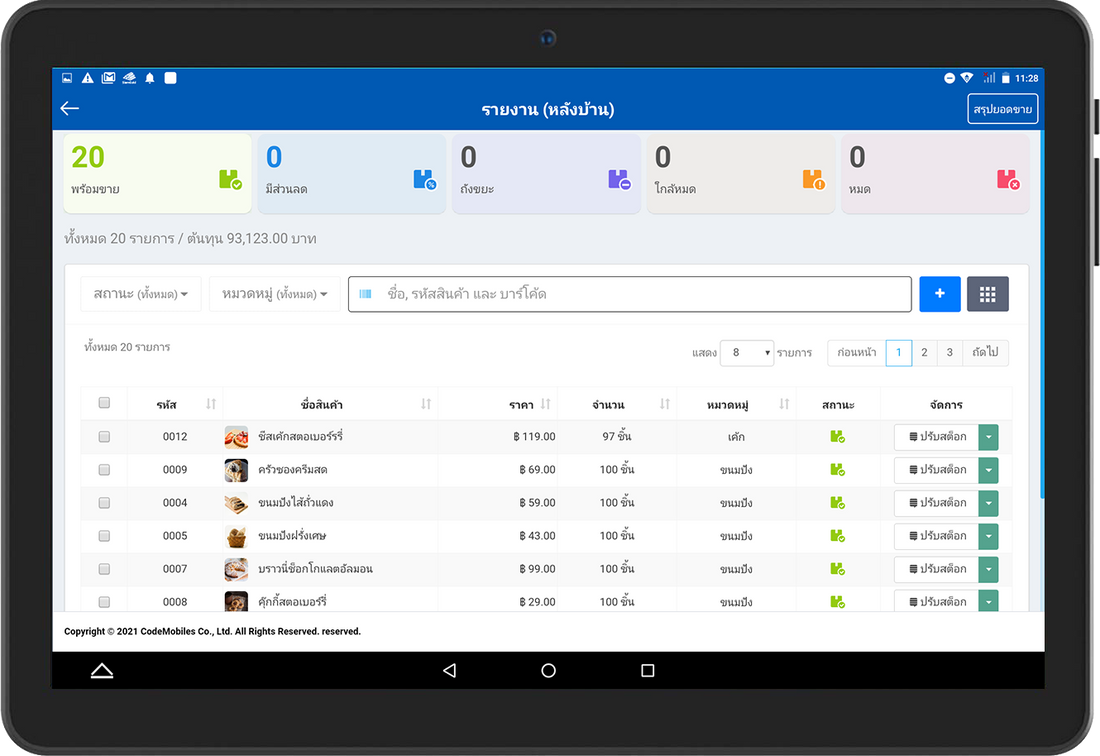Sort table by price column arrows
Viewport: 1100px width, 756px height.
tap(545, 404)
